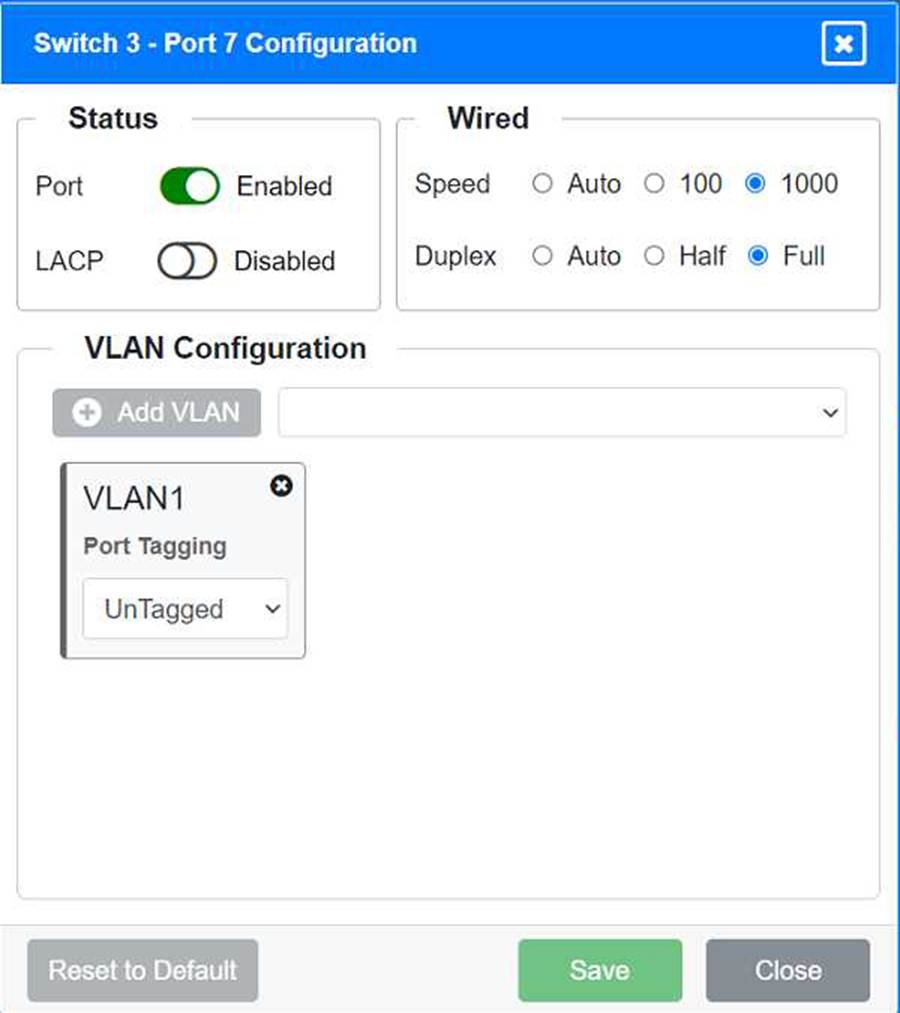This screenshot has height=1013, width=900.
Task: Click the Switch 3 - Port 7 Configuration title
Action: pyautogui.click(x=225, y=43)
